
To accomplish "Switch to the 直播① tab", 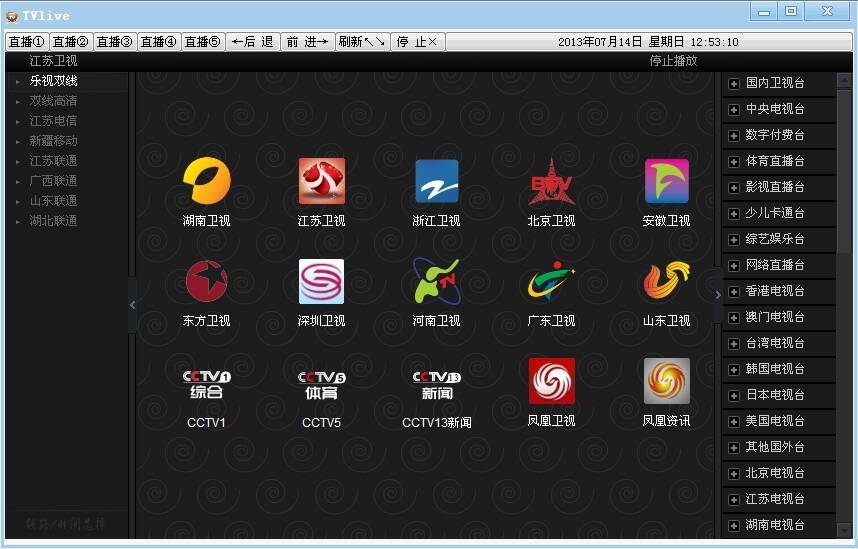I will coord(27,42).
